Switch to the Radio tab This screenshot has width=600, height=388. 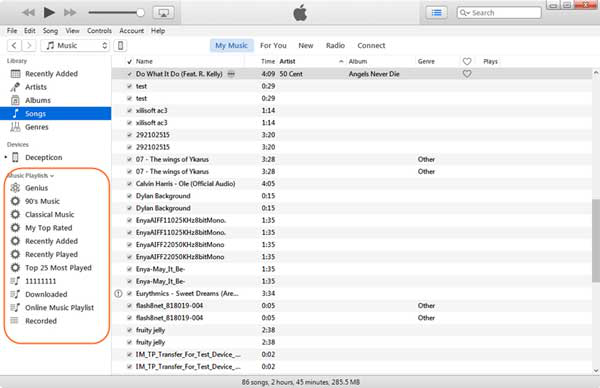coord(335,46)
